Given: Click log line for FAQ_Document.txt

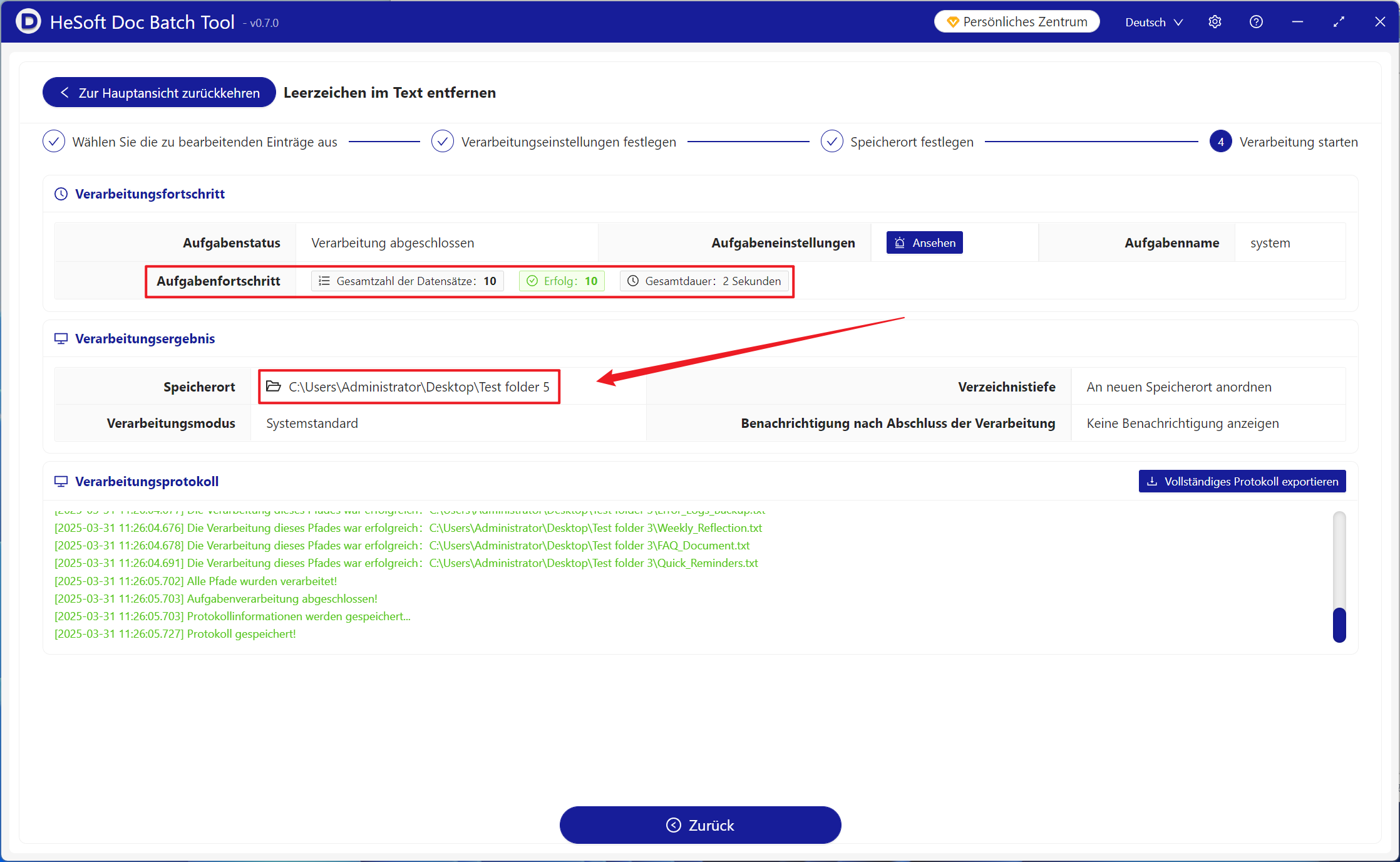Looking at the screenshot, I should point(402,546).
